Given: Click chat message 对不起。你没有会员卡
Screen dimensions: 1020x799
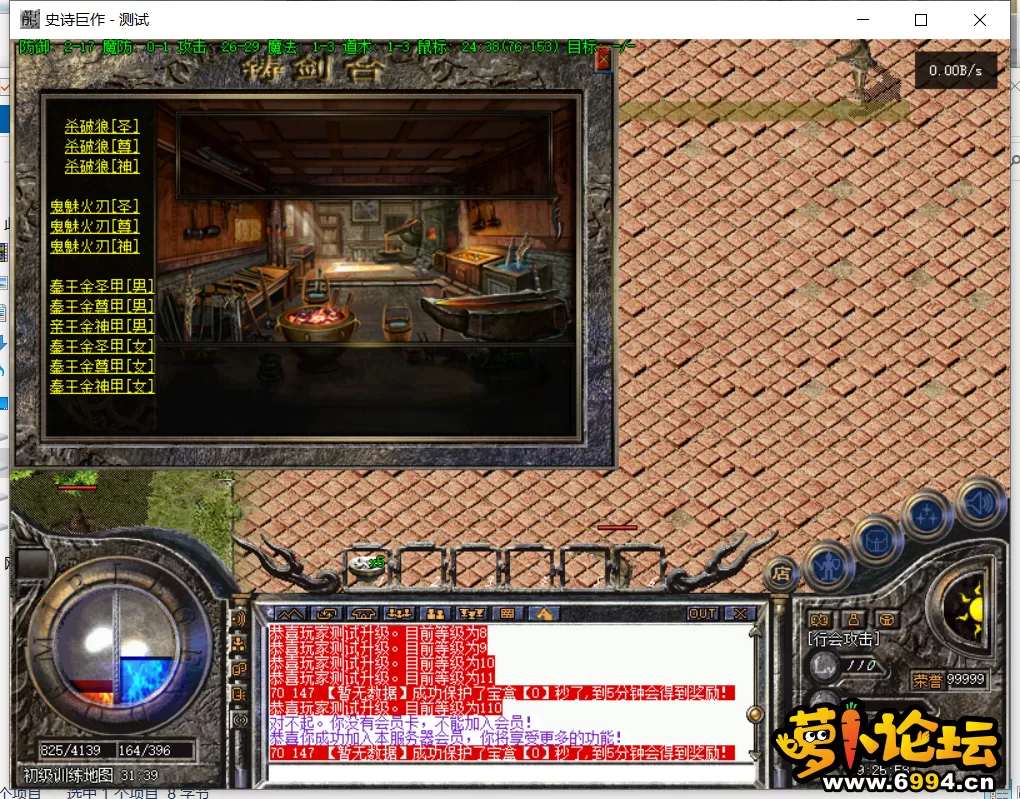Looking at the screenshot, I should coord(401,723).
